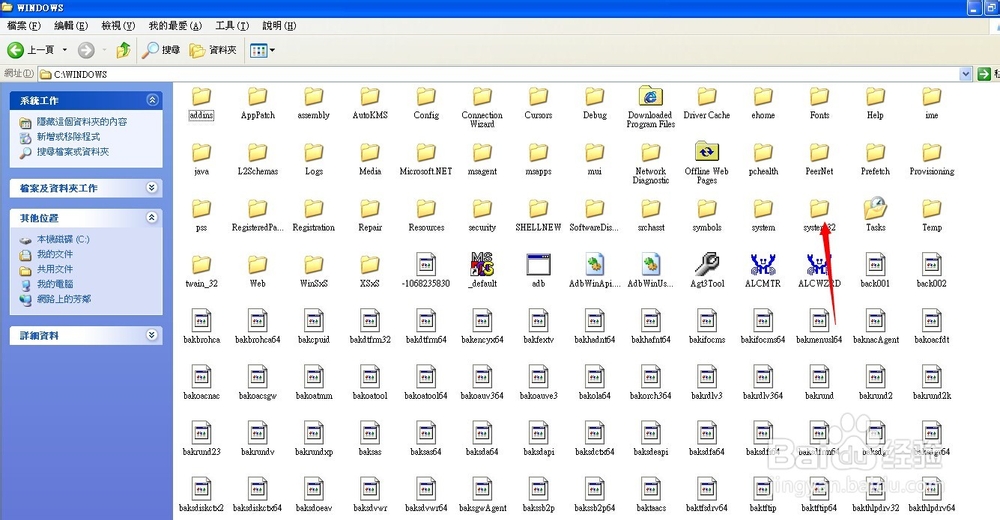Select the adb application icon

pyautogui.click(x=538, y=264)
